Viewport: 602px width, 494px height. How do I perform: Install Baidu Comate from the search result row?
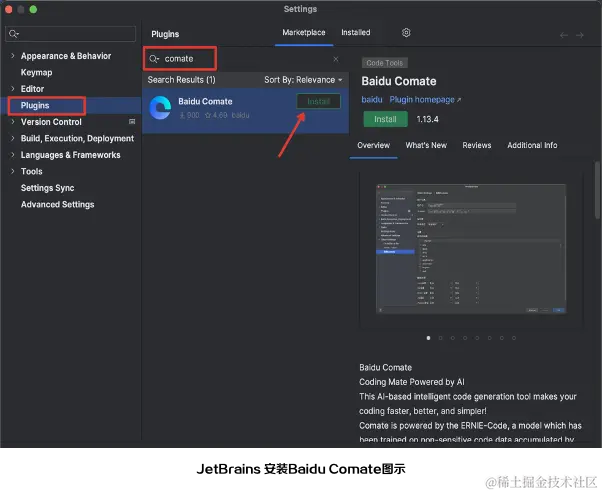tap(318, 101)
